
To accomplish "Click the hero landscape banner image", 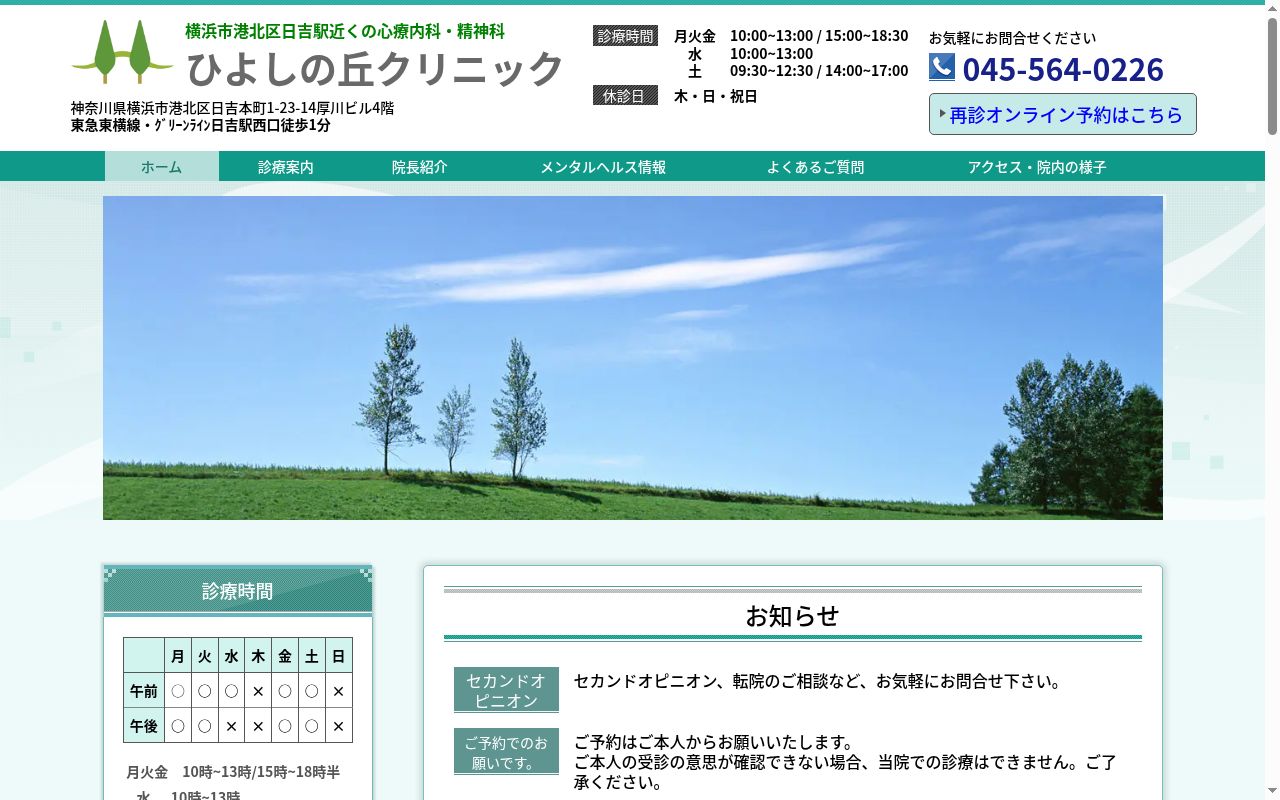I will tap(633, 358).
